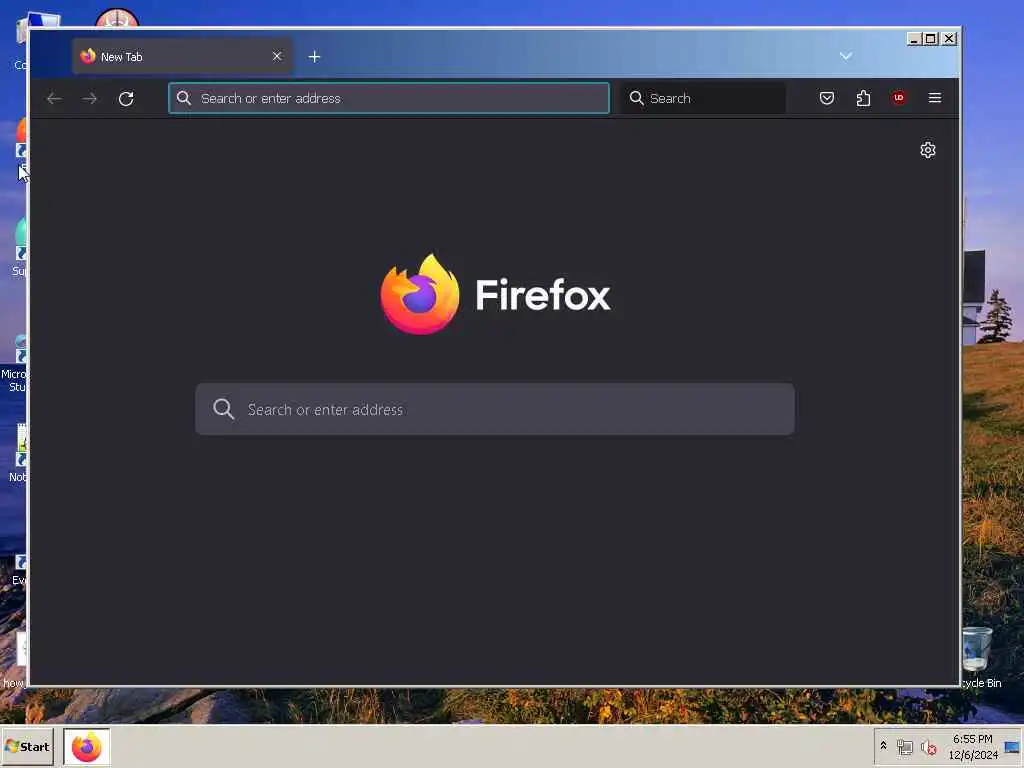Viewport: 1024px width, 768px height.
Task: Open the Windows Start menu
Action: pos(27,746)
